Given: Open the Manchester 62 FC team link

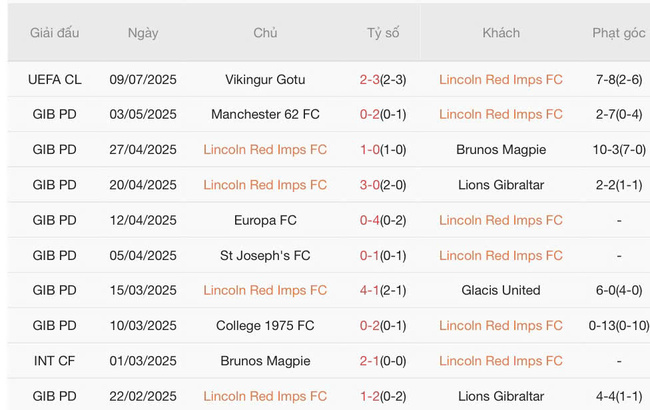Looking at the screenshot, I should pos(265,114).
